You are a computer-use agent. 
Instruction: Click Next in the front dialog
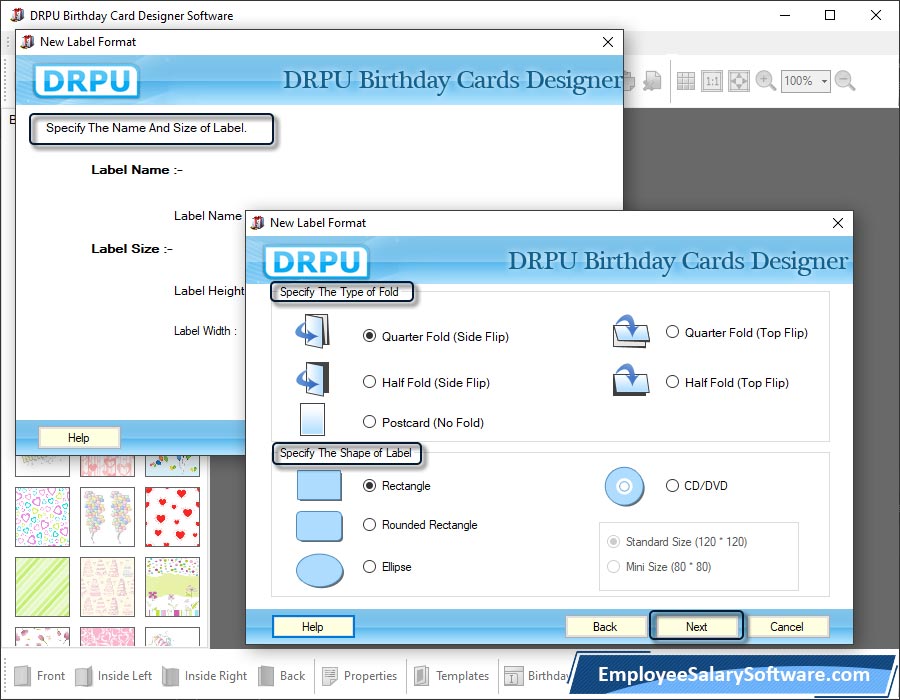tap(696, 627)
